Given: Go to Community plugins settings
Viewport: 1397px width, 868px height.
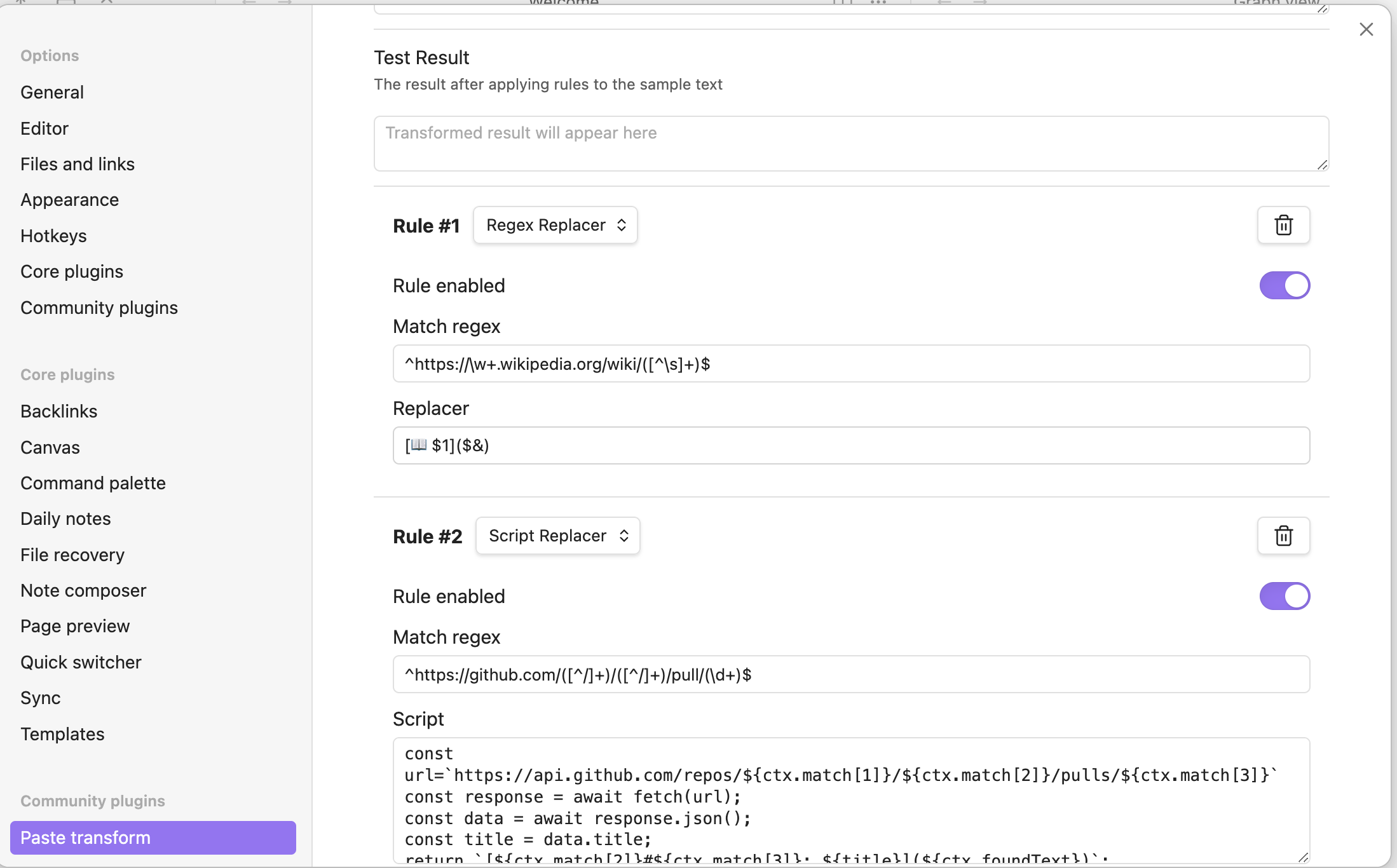Looking at the screenshot, I should tap(99, 308).
